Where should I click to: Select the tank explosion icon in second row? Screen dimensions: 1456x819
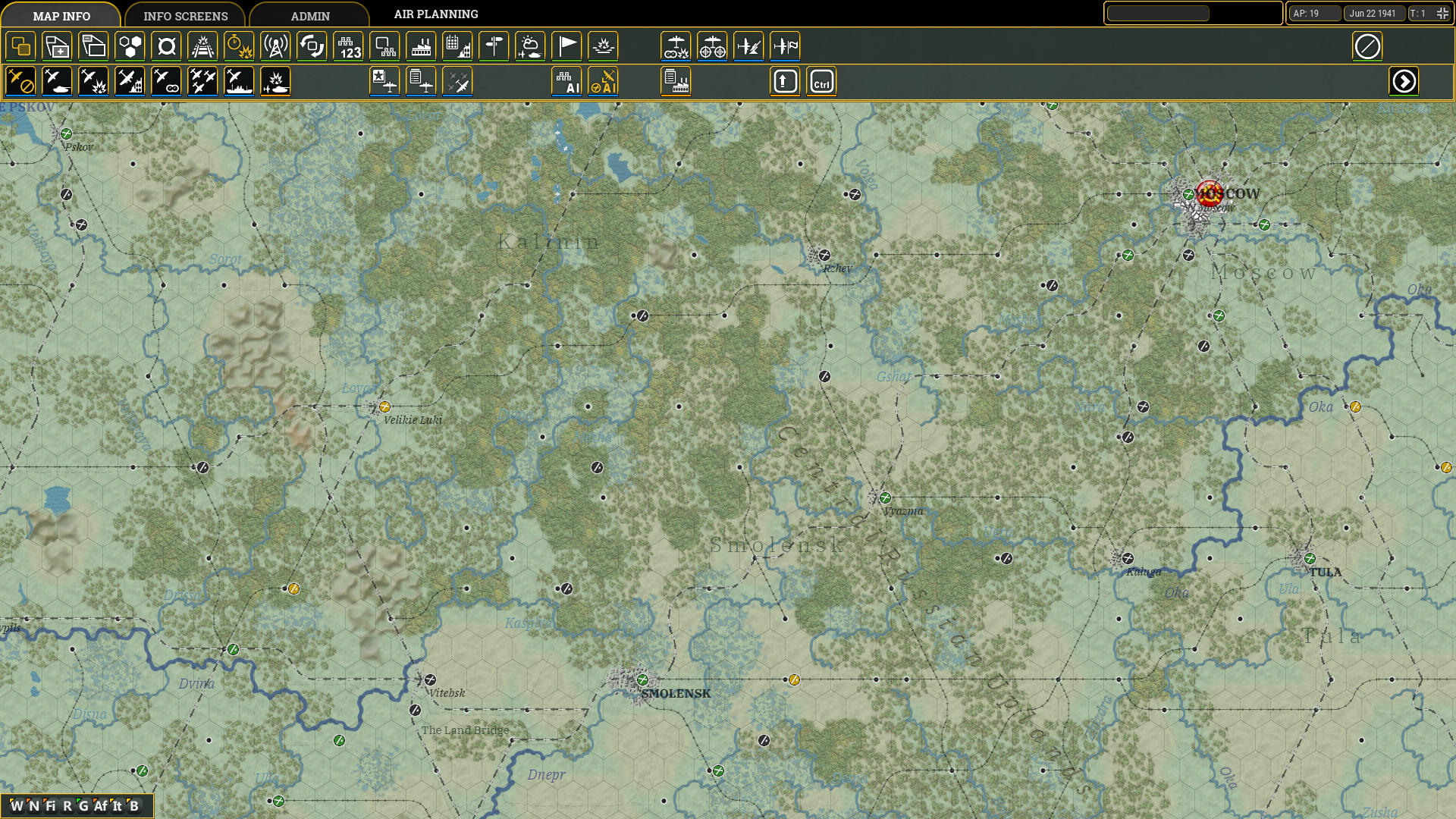point(275,81)
